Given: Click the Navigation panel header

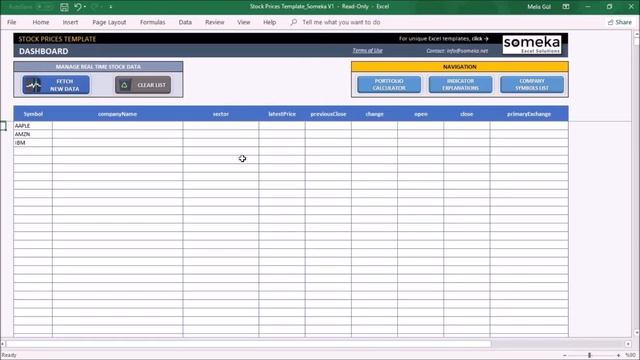Looking at the screenshot, I should coord(460,67).
